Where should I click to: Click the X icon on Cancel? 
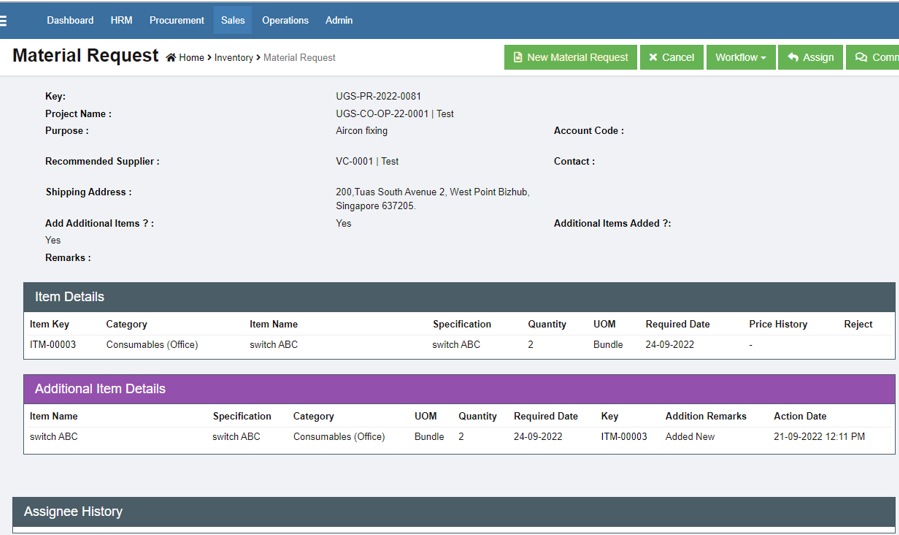click(653, 58)
